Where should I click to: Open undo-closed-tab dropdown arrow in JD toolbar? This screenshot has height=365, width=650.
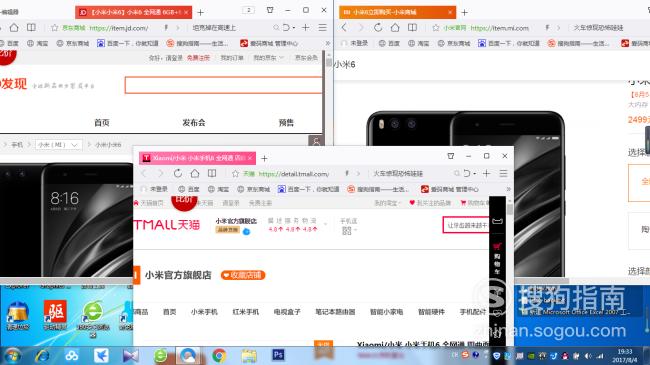tap(293, 28)
